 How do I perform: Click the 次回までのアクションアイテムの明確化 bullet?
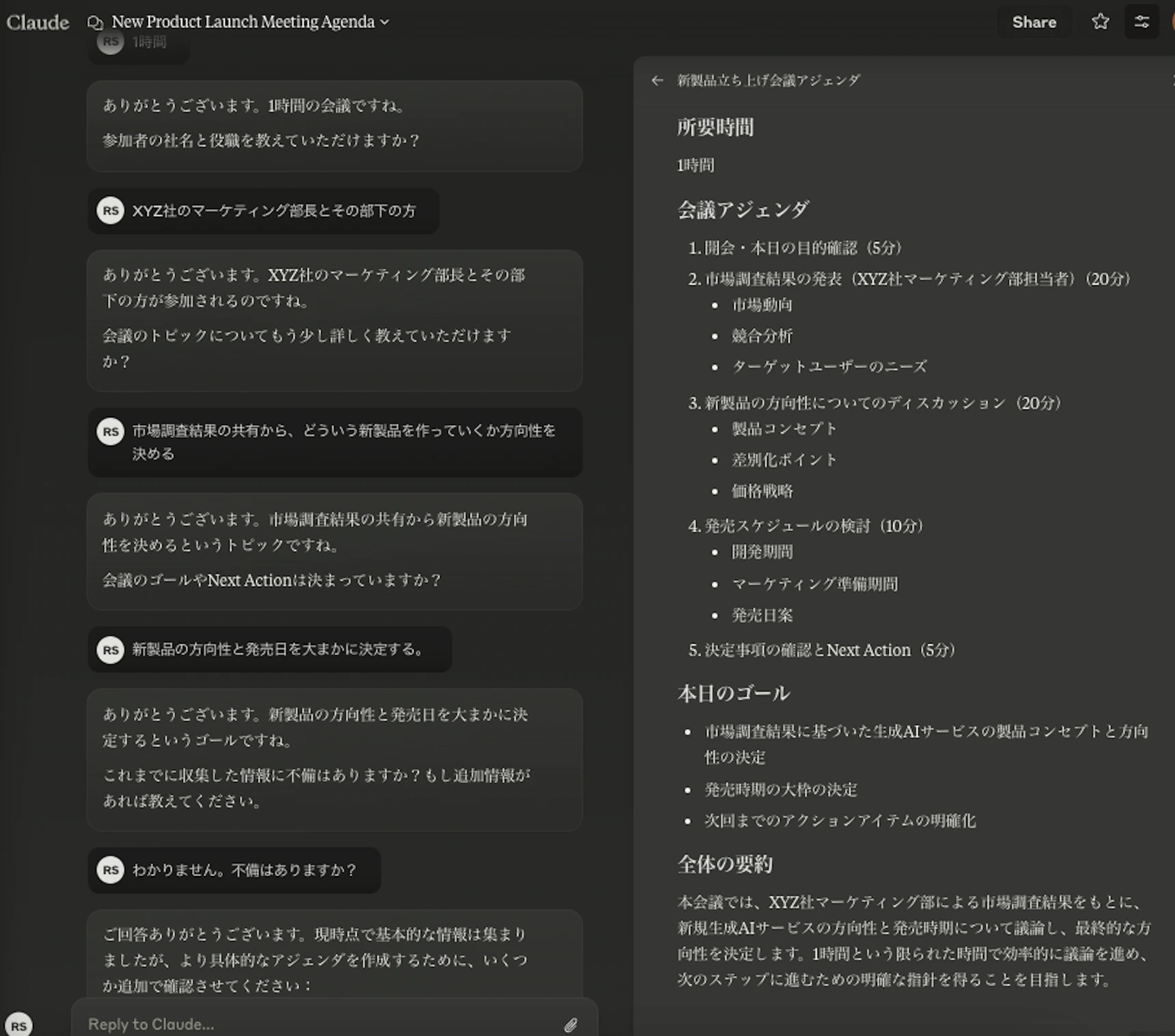coord(840,820)
